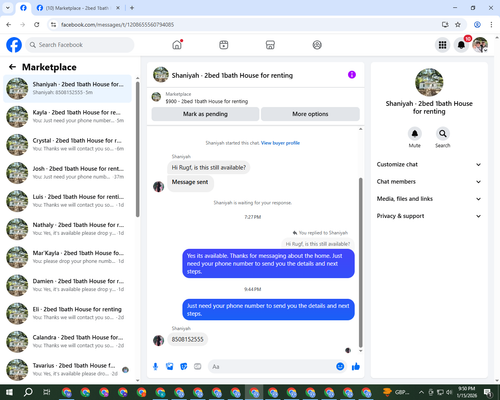Open Mar'Kayla conversation in list
The width and height of the screenshot is (500, 400).
point(68,257)
